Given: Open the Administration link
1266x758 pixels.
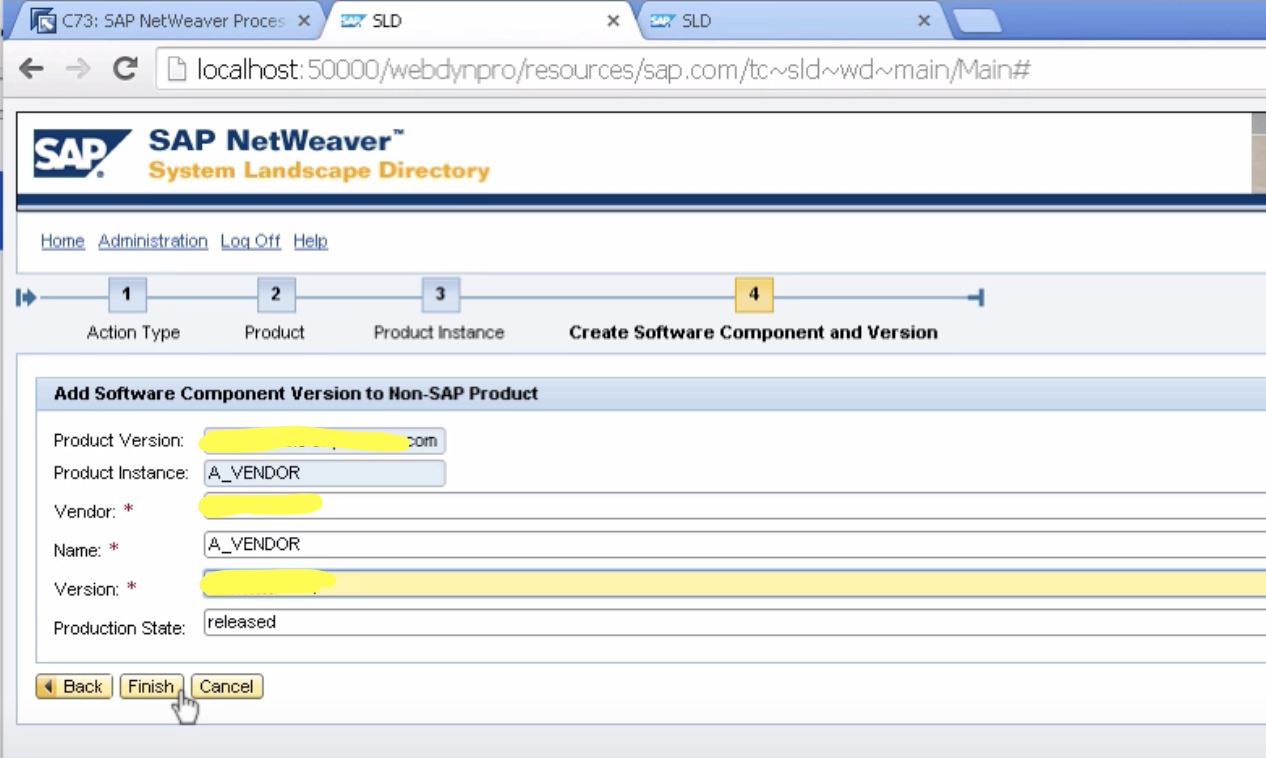Looking at the screenshot, I should pyautogui.click(x=153, y=241).
